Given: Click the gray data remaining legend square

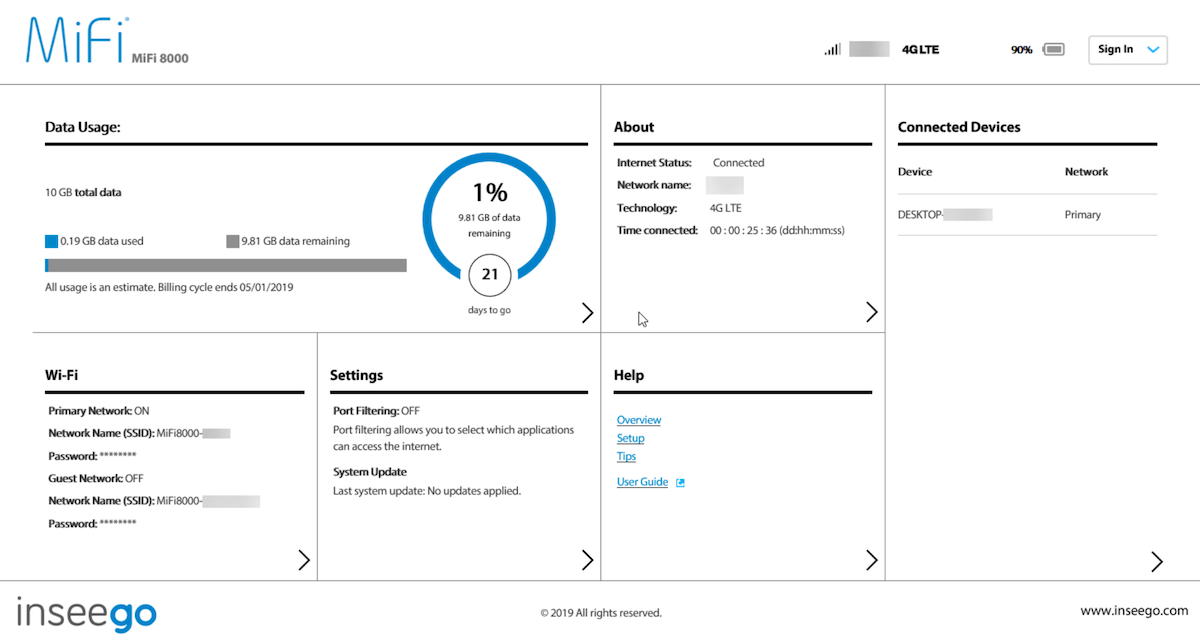Looking at the screenshot, I should click(x=233, y=241).
